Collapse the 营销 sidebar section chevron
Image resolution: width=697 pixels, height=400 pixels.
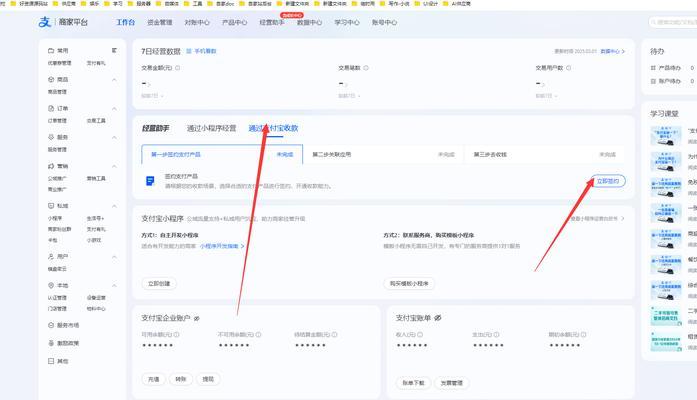(114, 166)
